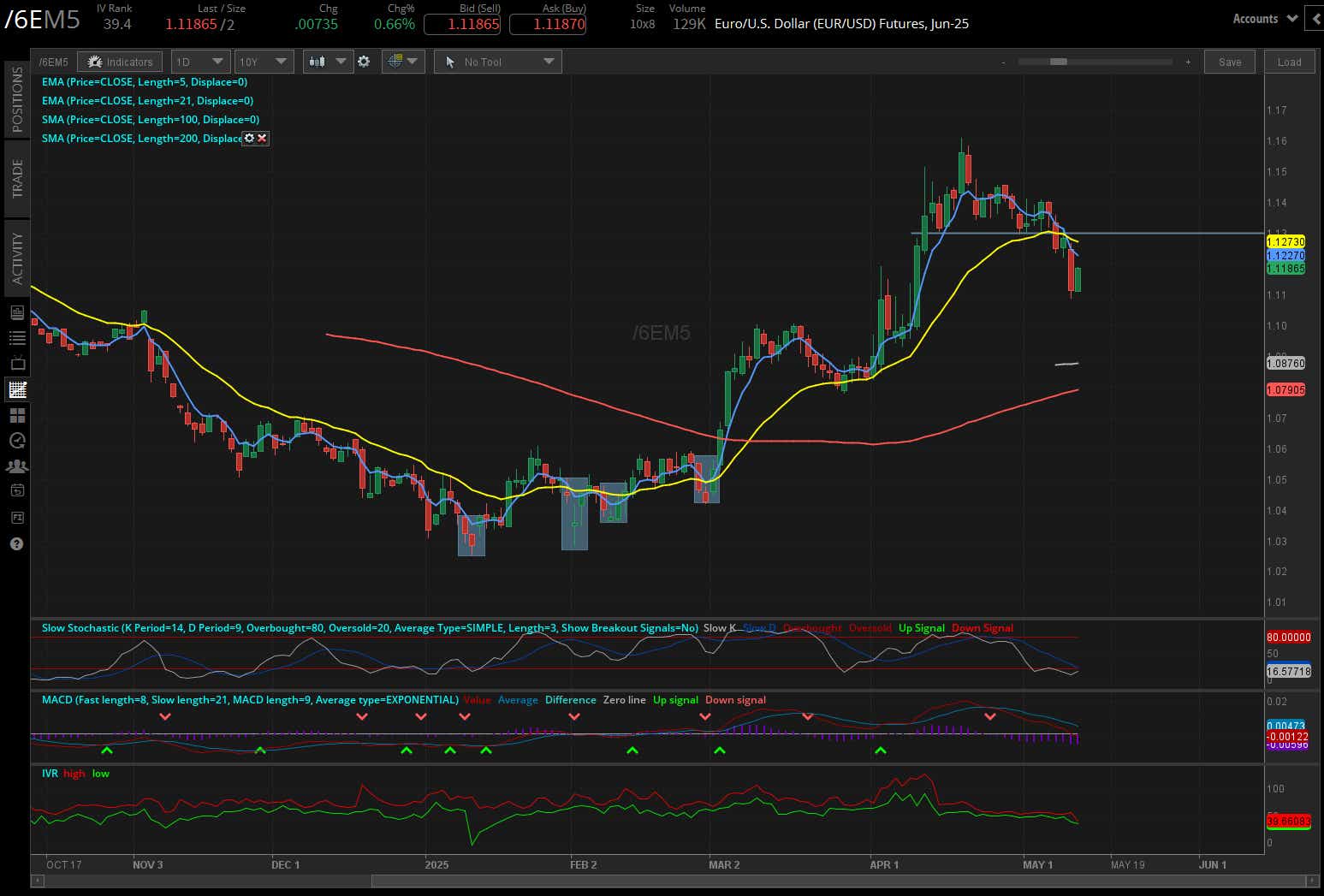Open the POSITIONS tab

(x=17, y=96)
